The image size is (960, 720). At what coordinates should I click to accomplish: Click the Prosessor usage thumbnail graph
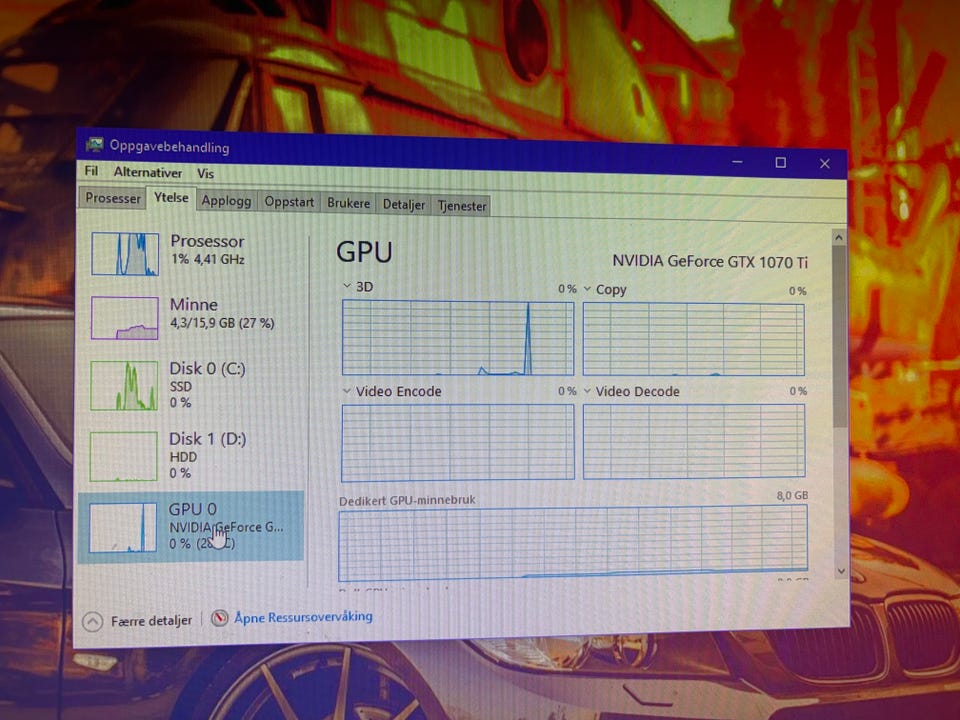tap(126, 253)
